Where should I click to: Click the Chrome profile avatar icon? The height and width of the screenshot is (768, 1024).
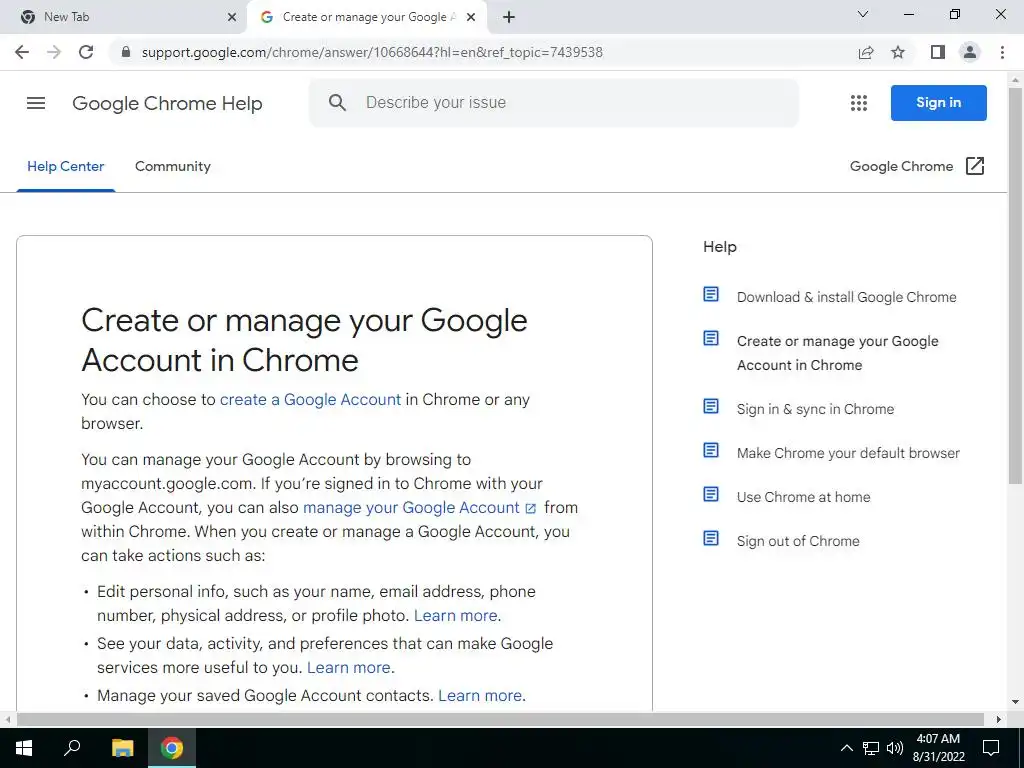pos(970,52)
